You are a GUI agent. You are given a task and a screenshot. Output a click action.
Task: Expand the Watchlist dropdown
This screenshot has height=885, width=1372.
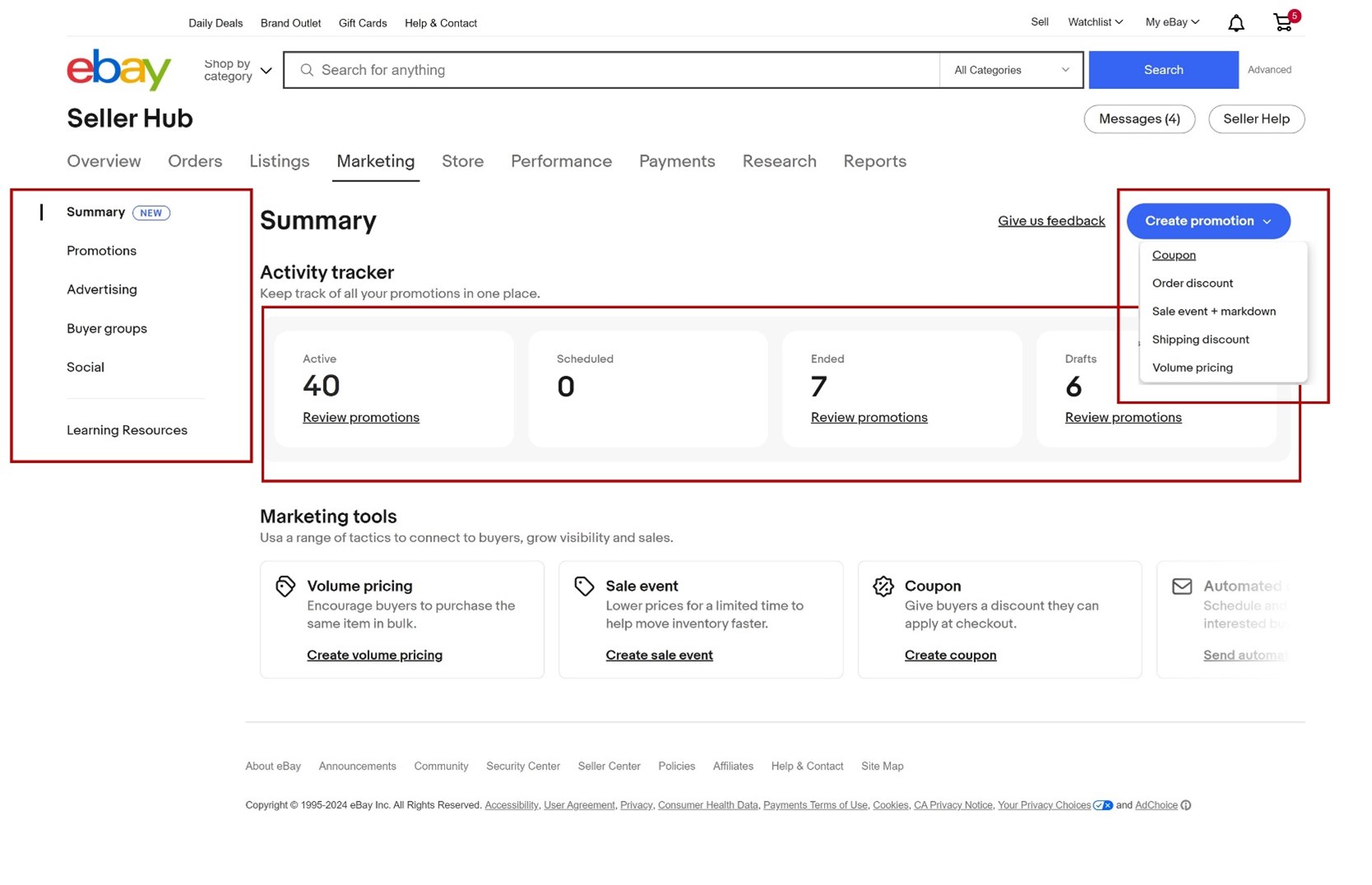pyautogui.click(x=1095, y=22)
